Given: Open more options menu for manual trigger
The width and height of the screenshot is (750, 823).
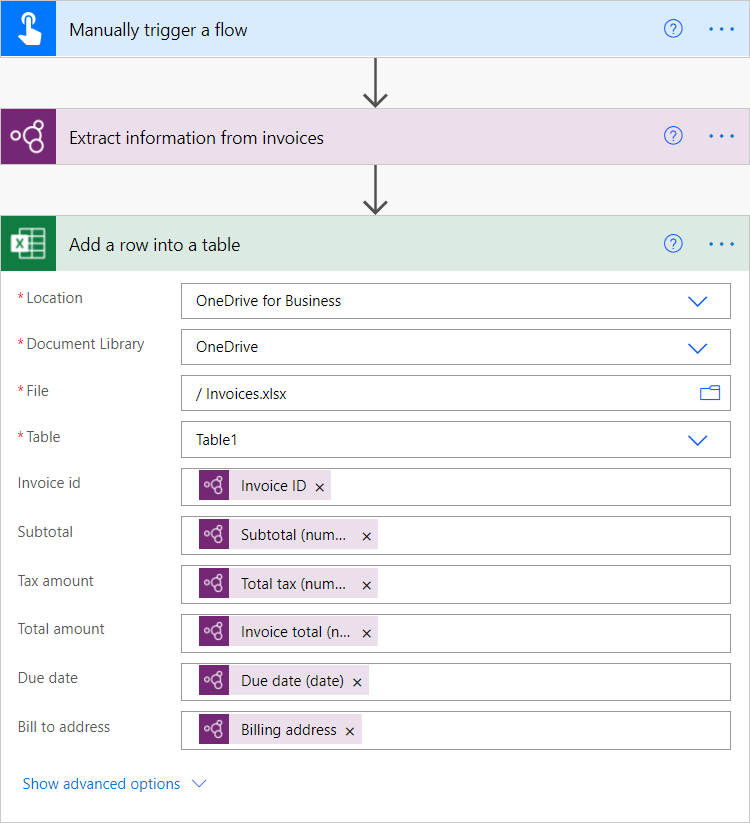Looking at the screenshot, I should [721, 29].
